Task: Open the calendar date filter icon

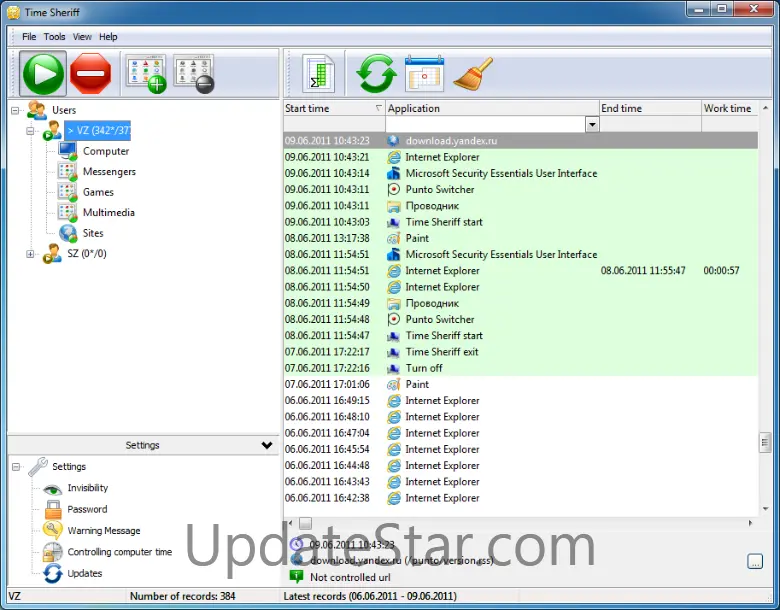Action: pos(424,74)
